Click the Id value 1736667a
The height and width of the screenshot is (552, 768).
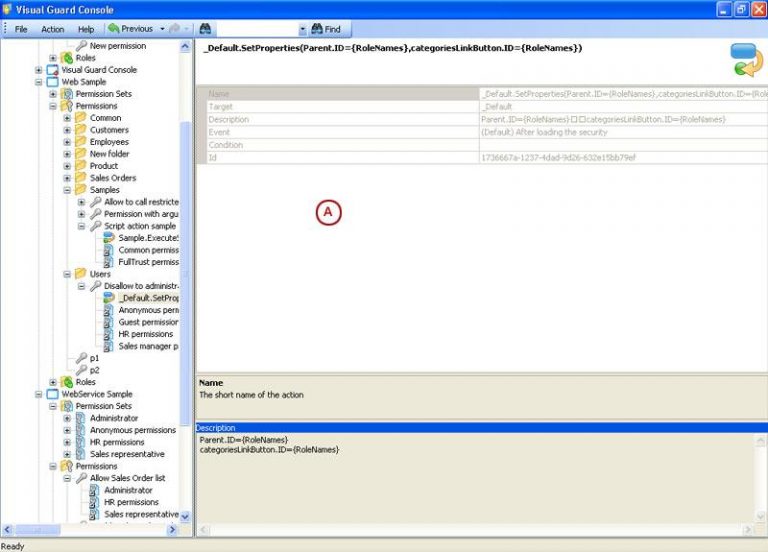558,157
